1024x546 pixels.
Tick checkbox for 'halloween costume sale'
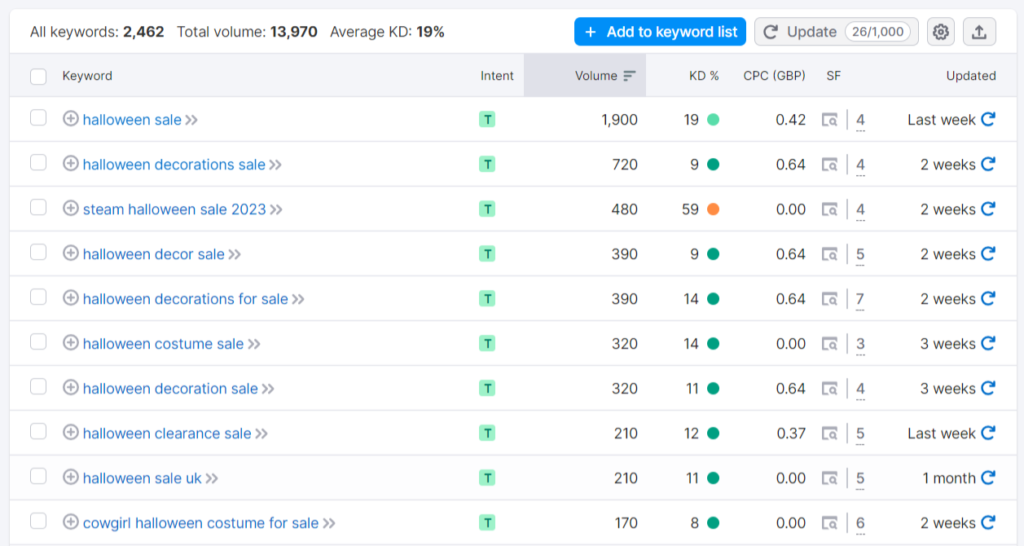(x=39, y=342)
